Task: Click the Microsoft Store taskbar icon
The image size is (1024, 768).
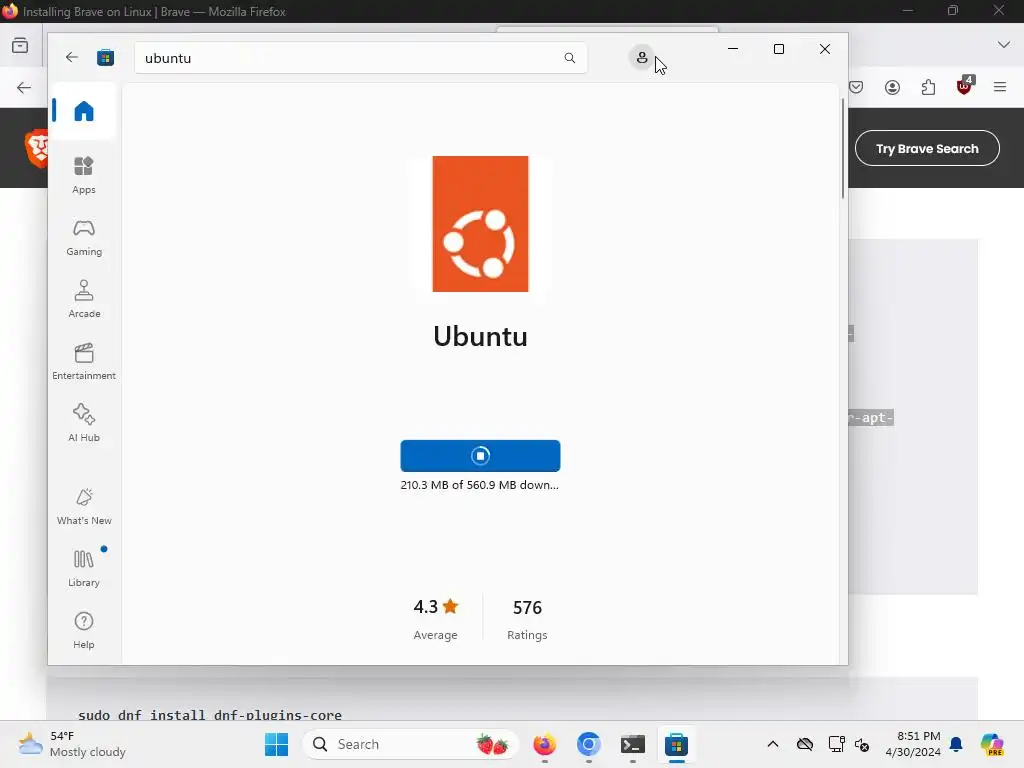Action: click(x=676, y=744)
